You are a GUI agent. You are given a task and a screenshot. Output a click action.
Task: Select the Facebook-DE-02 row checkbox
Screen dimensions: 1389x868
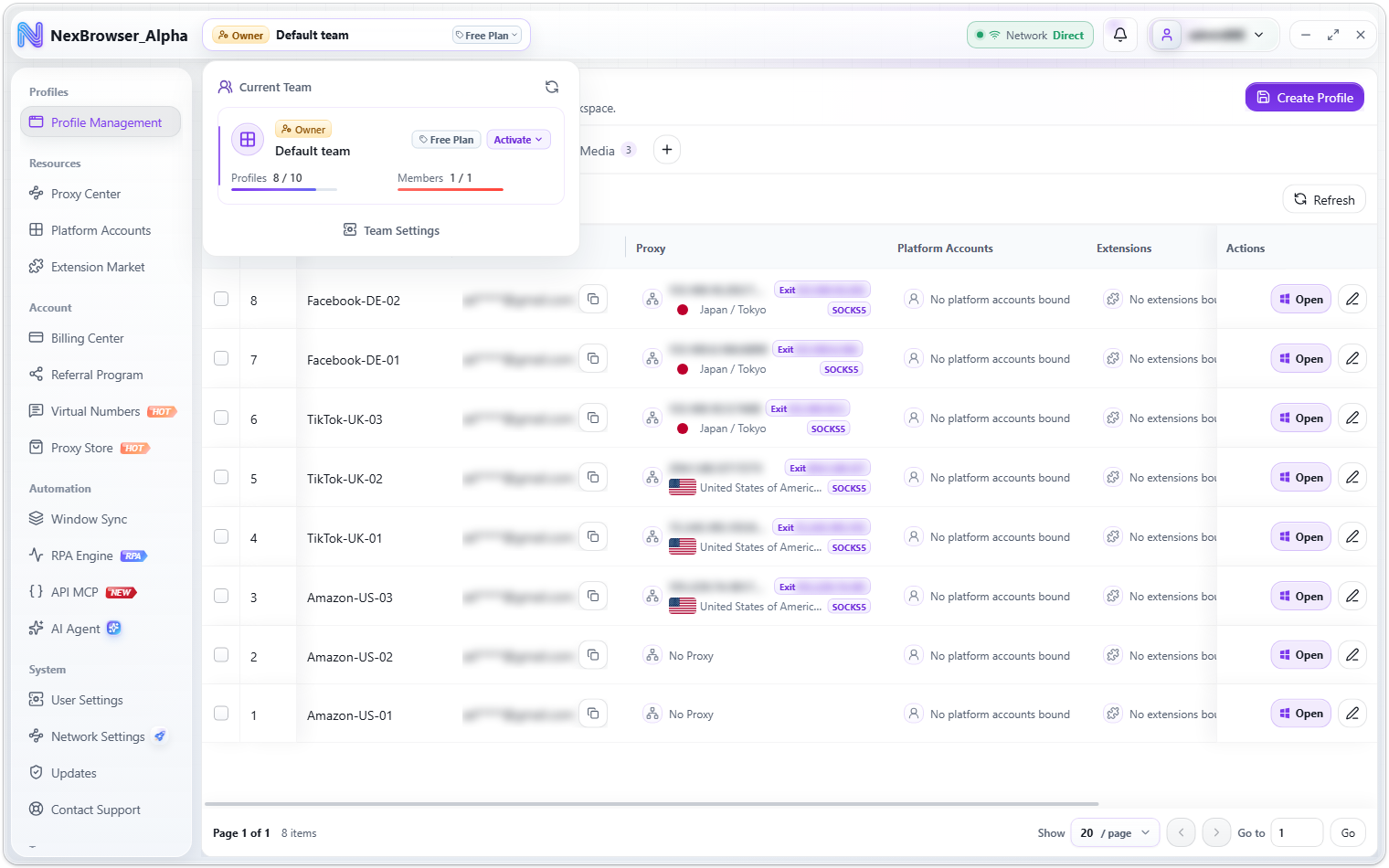click(221, 299)
